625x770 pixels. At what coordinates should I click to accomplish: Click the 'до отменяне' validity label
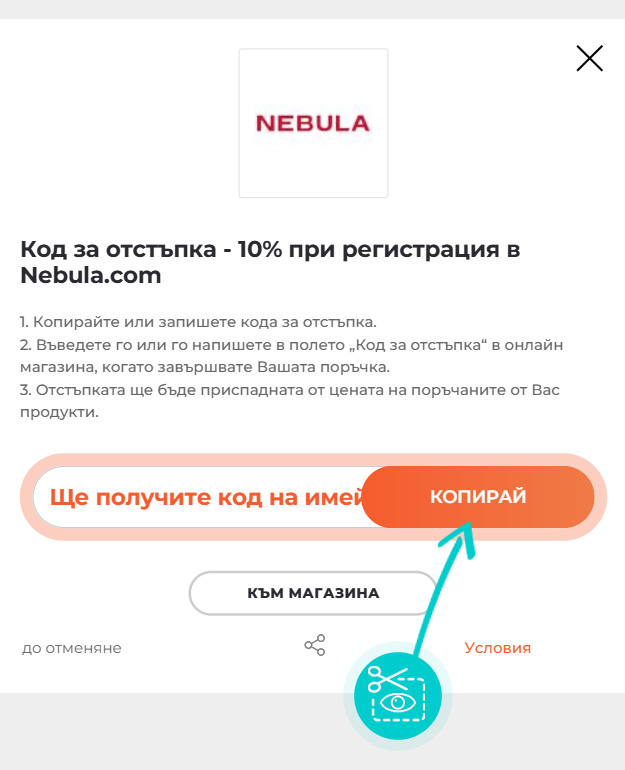click(x=72, y=648)
